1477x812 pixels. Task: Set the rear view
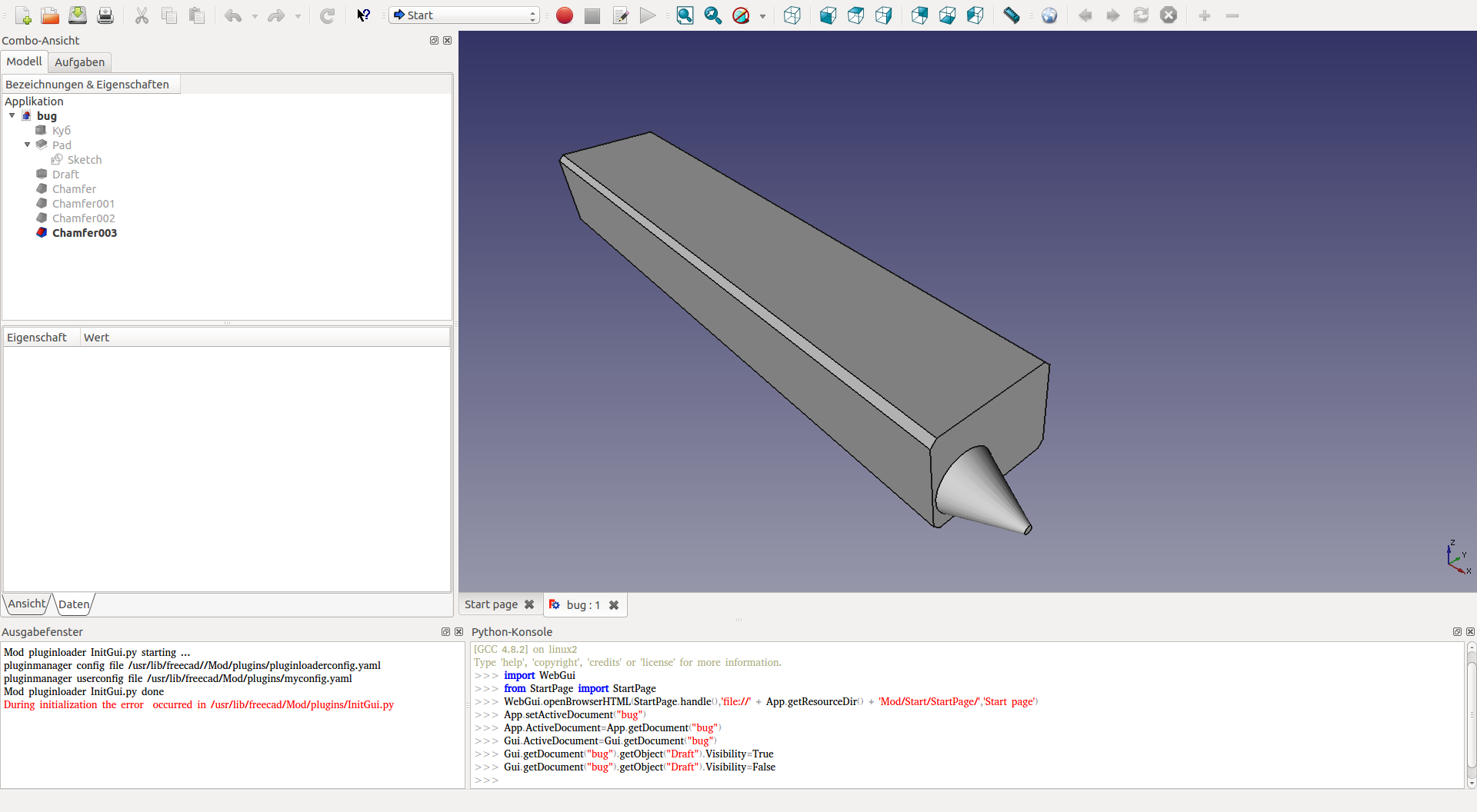(920, 15)
